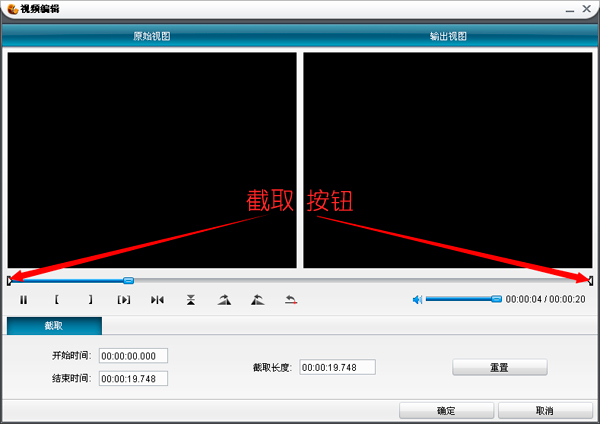
Task: Click the original view video preview
Action: [x=152, y=160]
